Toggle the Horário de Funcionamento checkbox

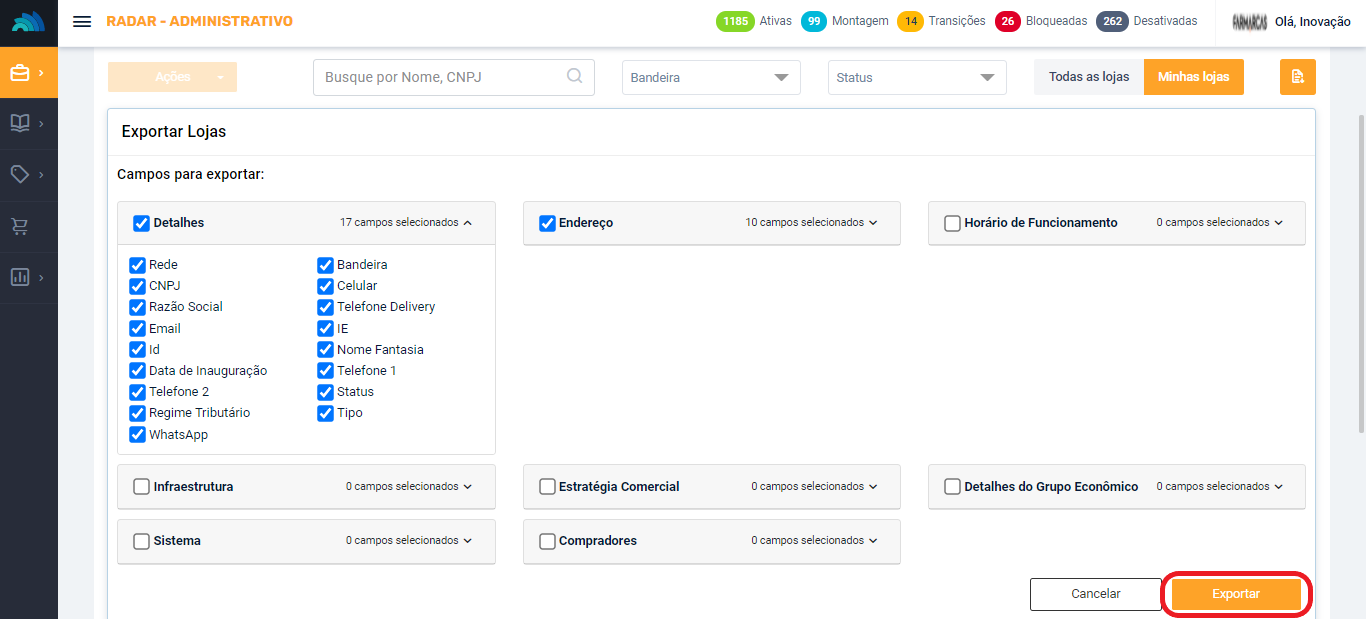click(x=952, y=223)
